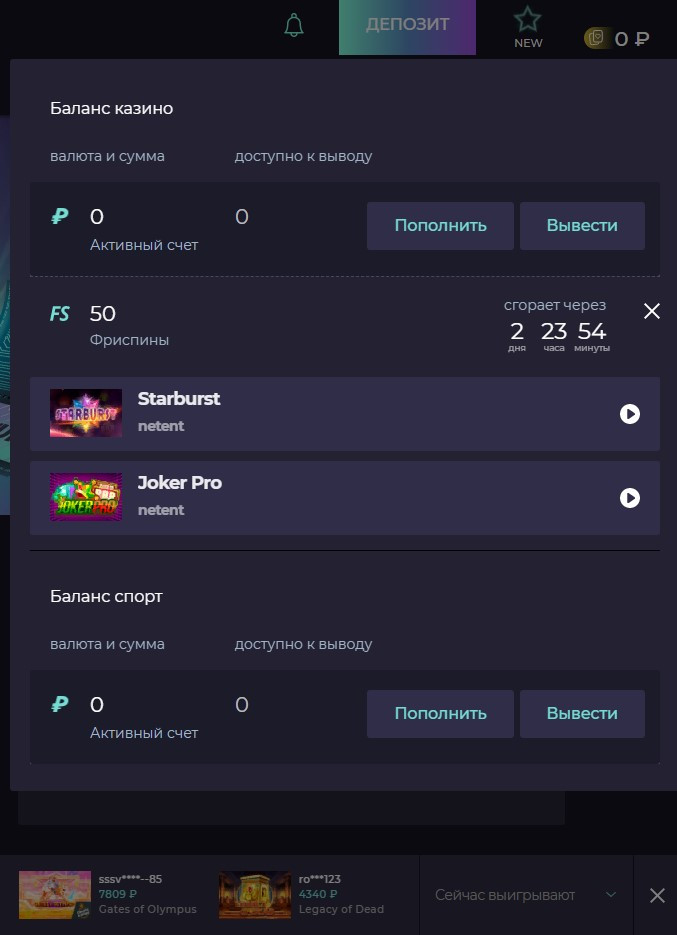
Task: Dismiss the 50 free spins bonus
Action: click(652, 312)
